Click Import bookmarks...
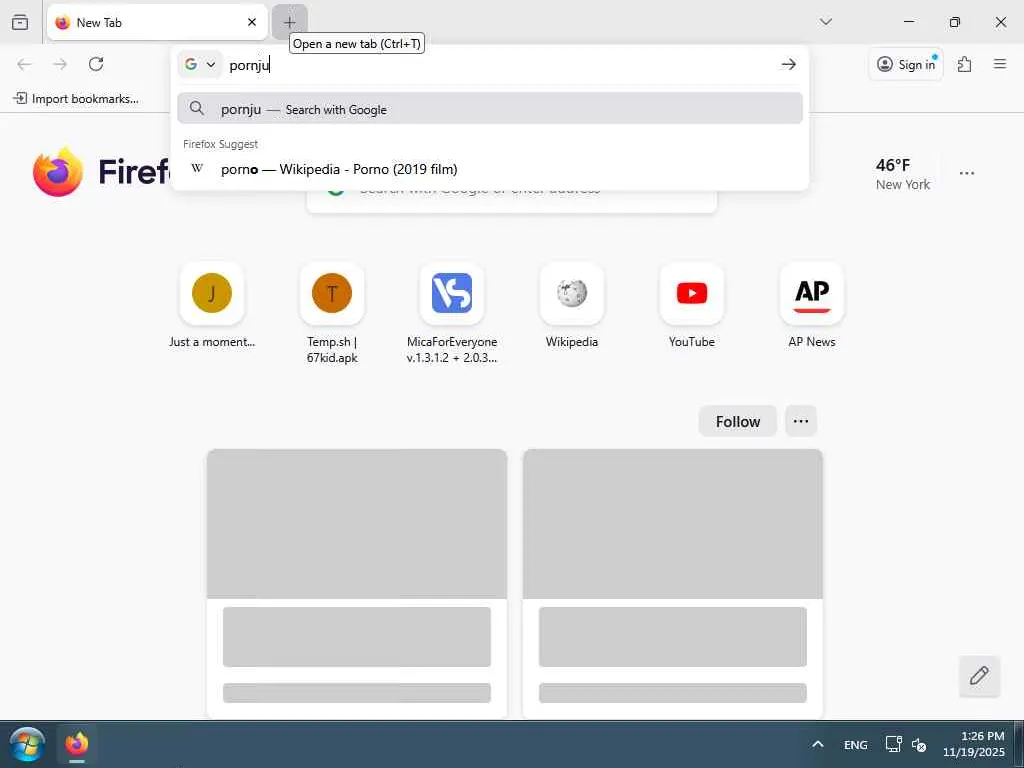 (76, 99)
